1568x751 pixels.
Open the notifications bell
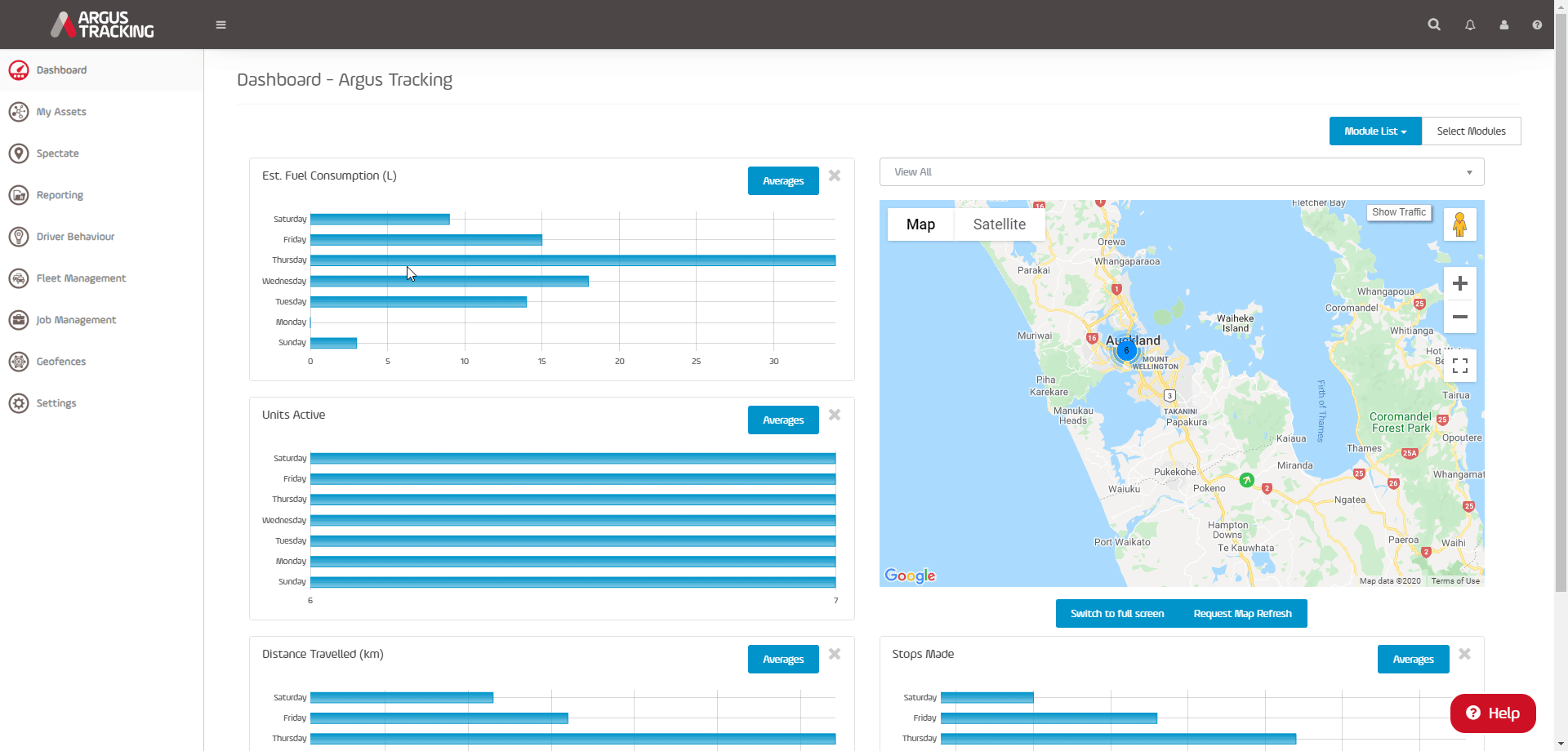1470,24
